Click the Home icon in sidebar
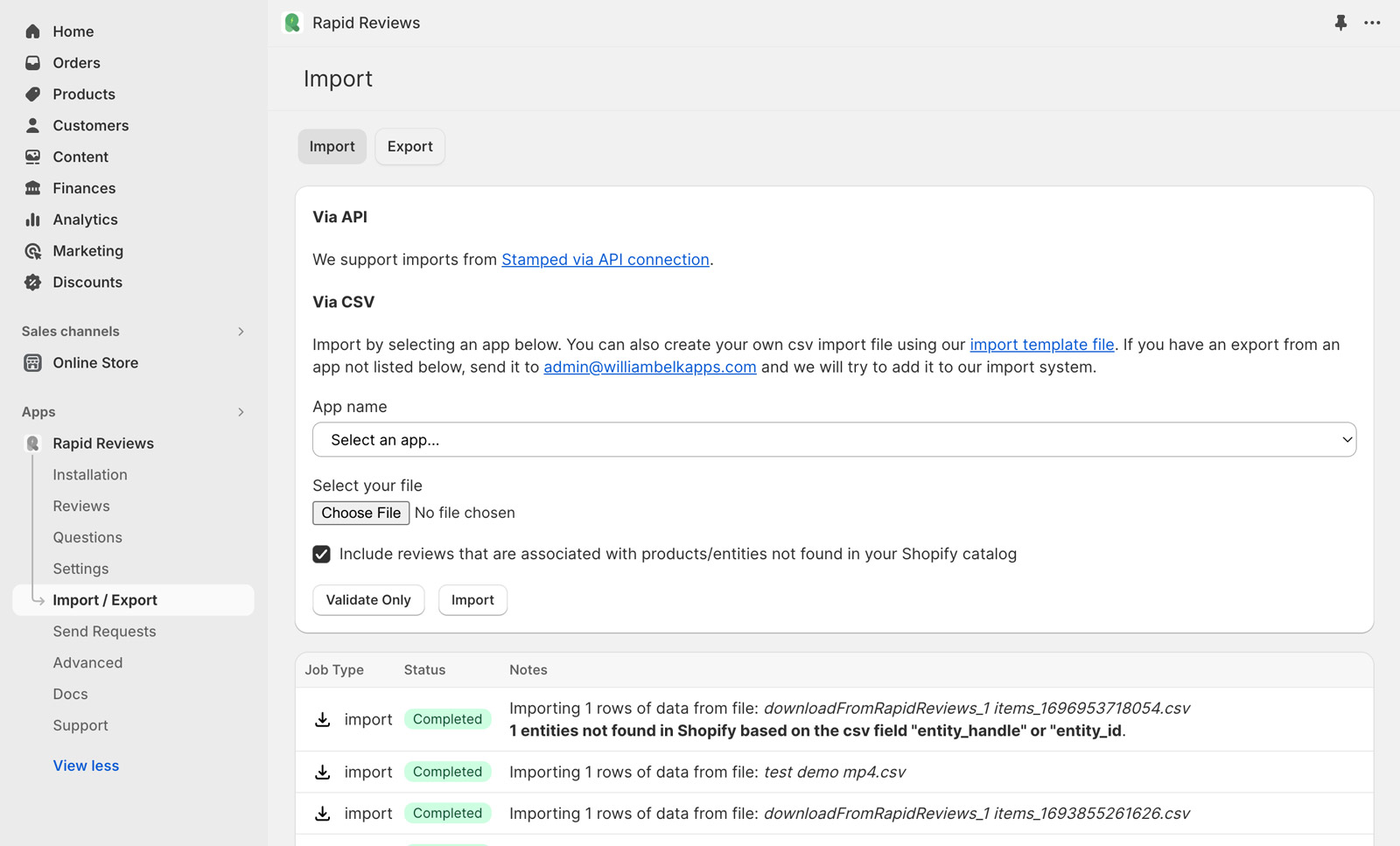 click(33, 31)
